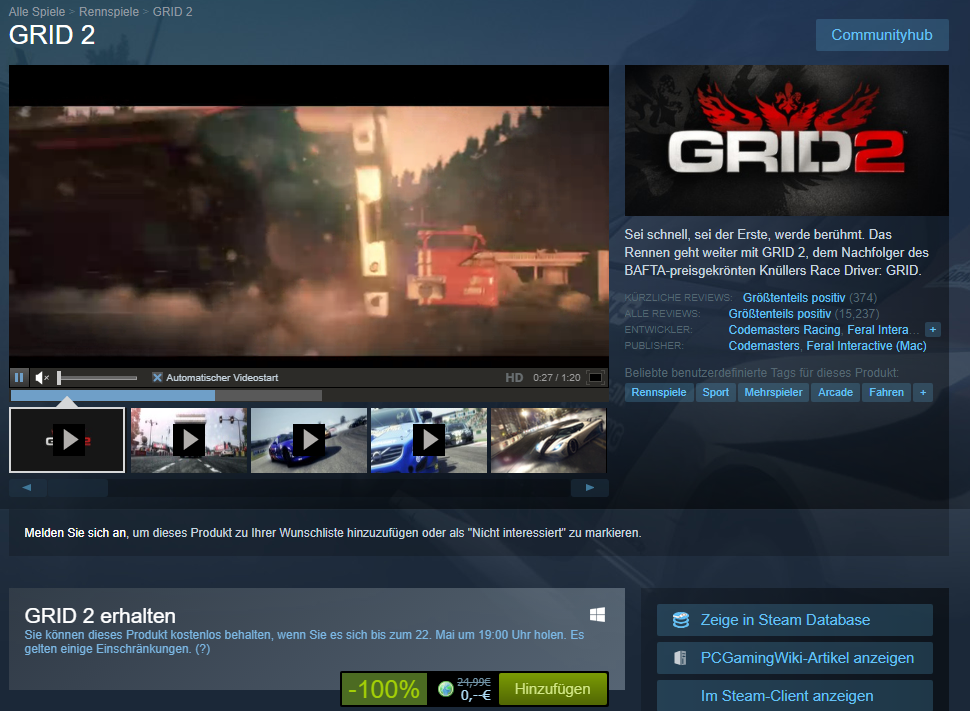Grab the thumbnail strip scrollbar handle
The image size is (970, 711).
tap(78, 488)
